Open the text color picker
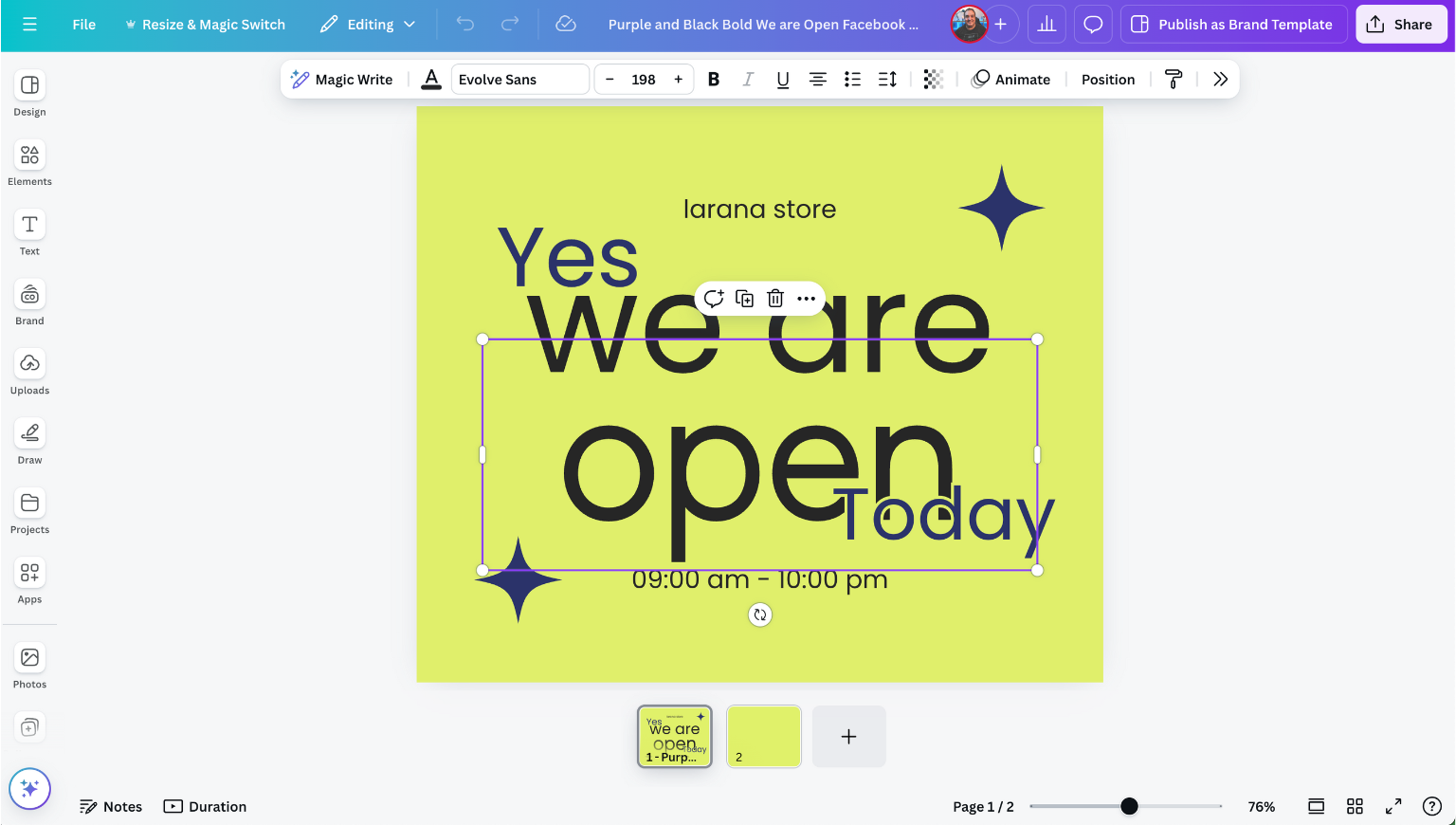Viewport: 1456px width, 825px height. (x=431, y=79)
